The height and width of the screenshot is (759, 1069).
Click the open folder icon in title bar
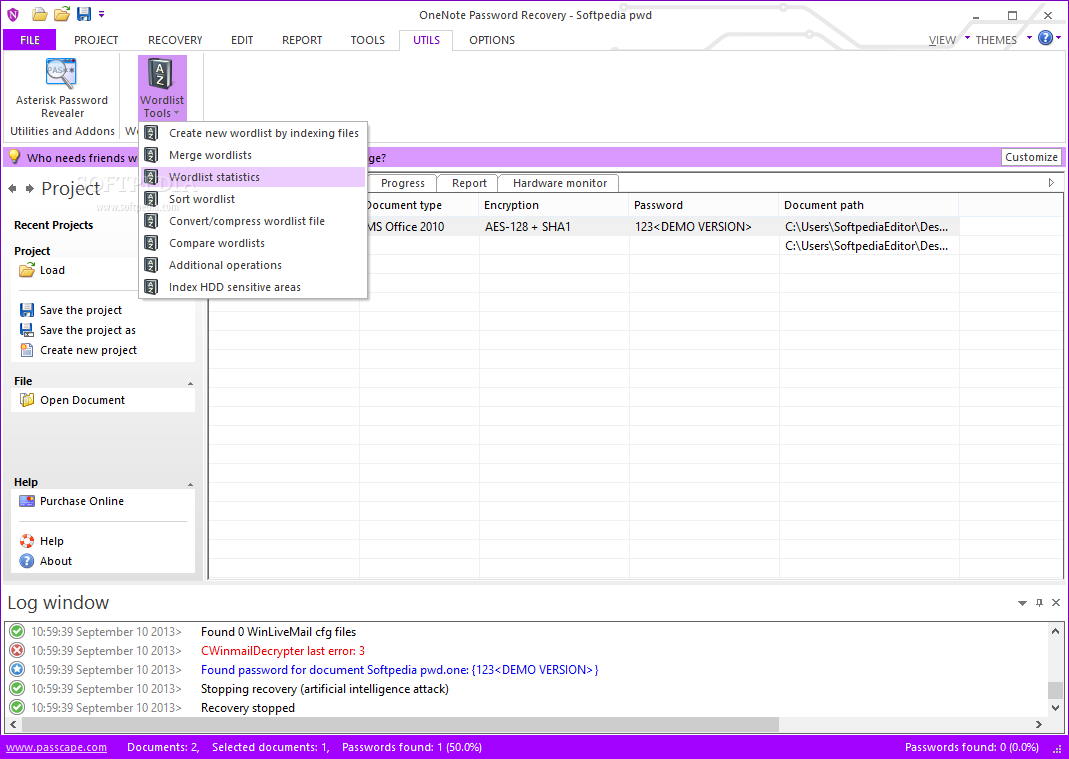tap(40, 14)
